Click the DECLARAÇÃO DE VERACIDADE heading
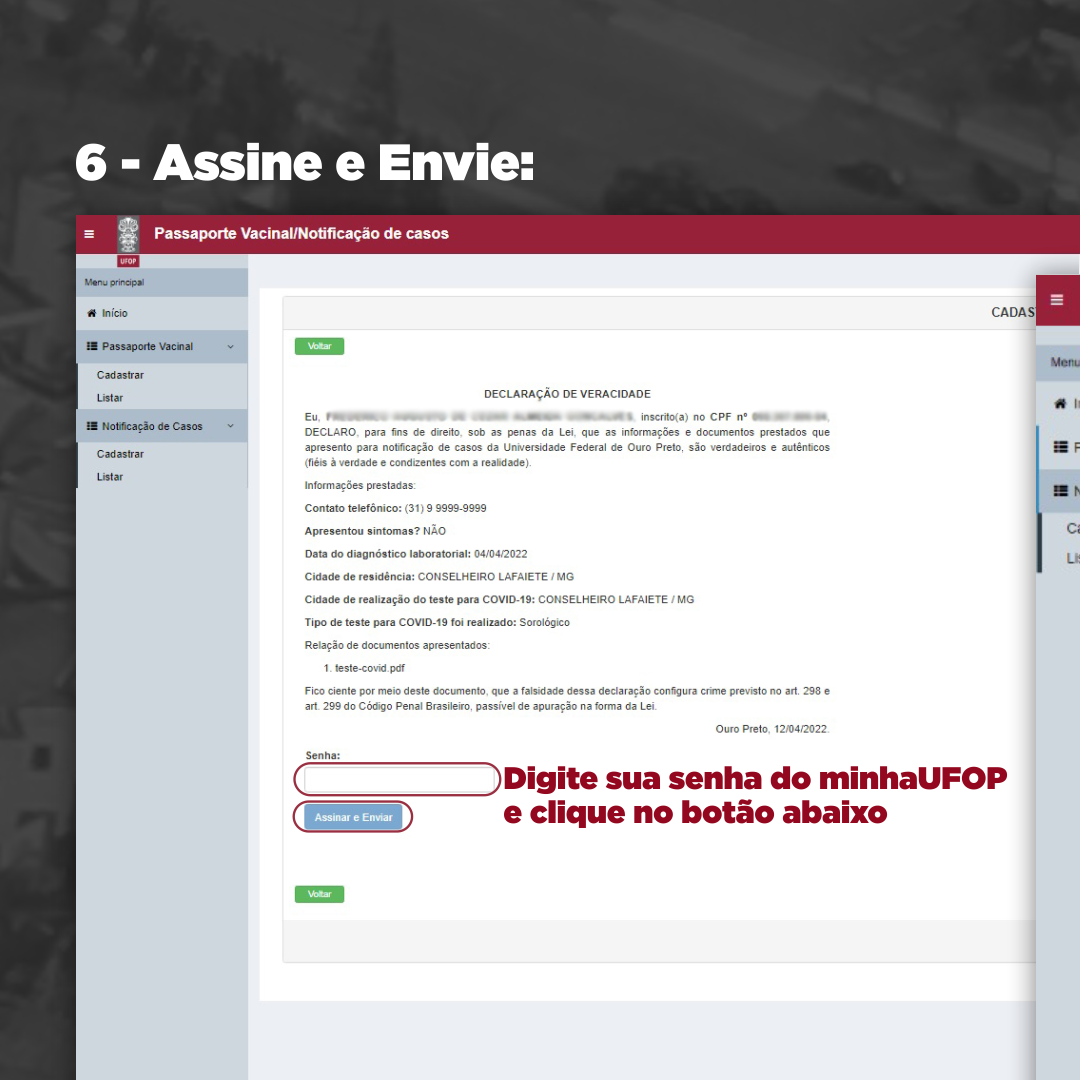1080x1080 pixels. pos(568,394)
